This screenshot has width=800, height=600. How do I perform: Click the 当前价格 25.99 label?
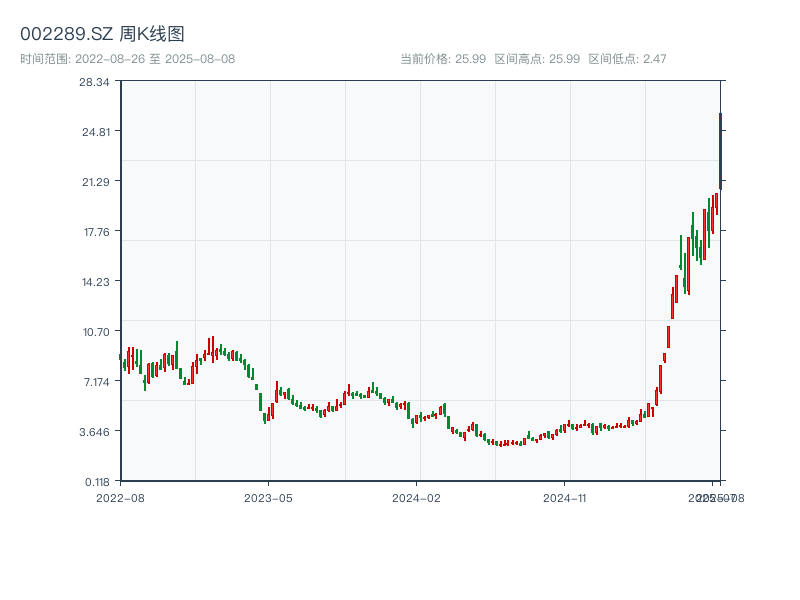[x=442, y=59]
